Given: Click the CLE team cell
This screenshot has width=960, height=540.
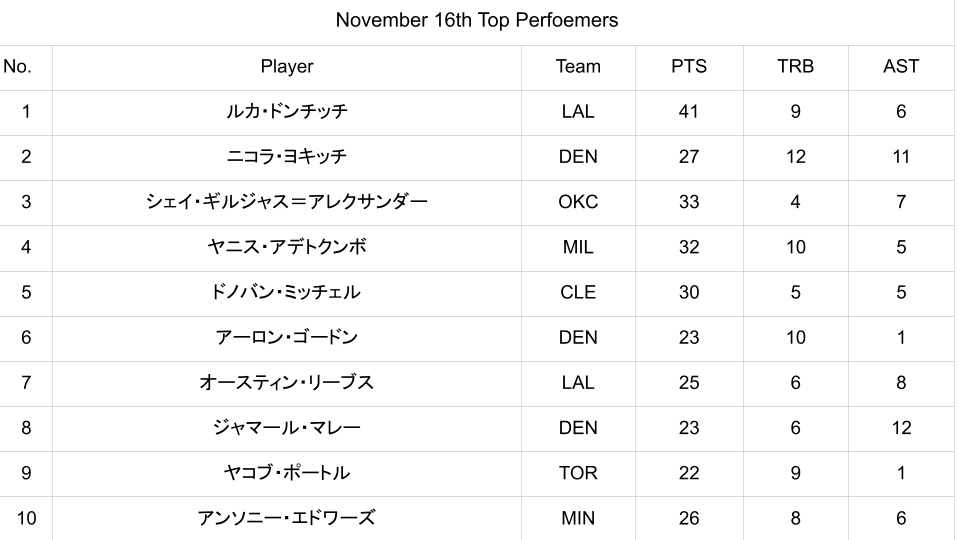Looking at the screenshot, I should (x=578, y=292).
